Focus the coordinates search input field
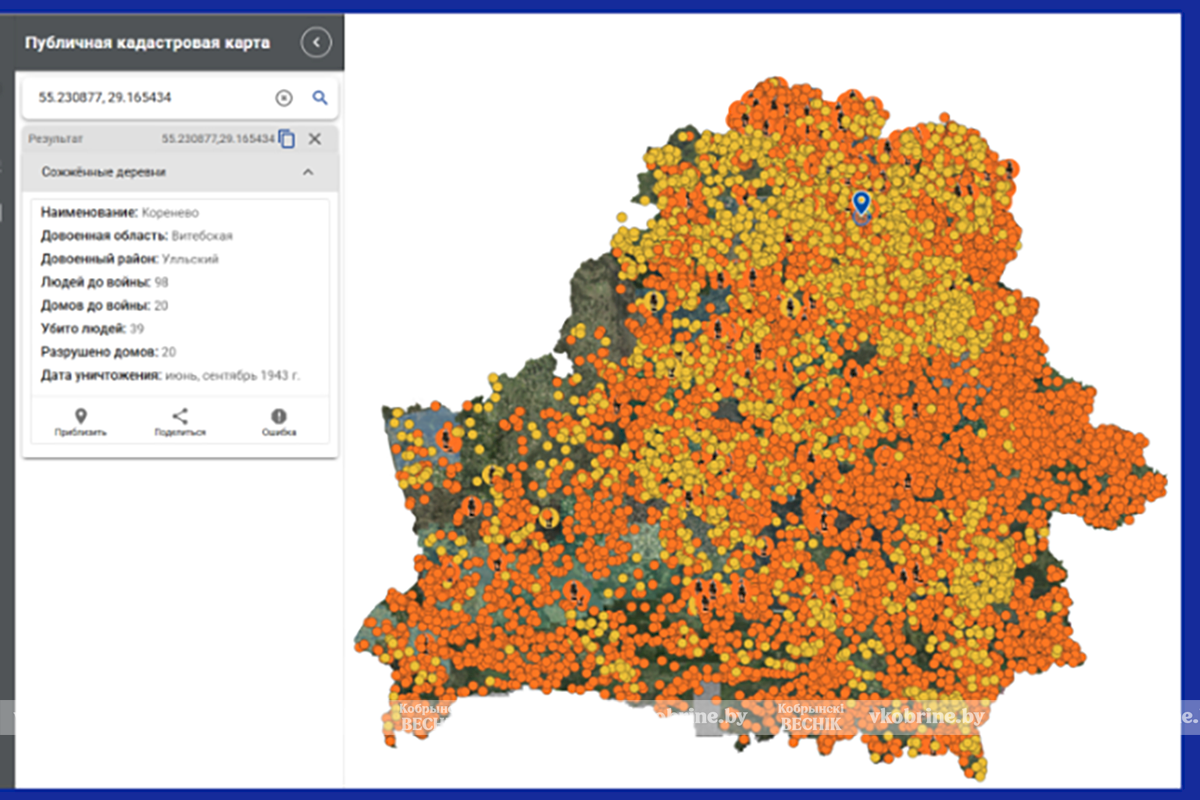1200x800 pixels. tap(150, 98)
